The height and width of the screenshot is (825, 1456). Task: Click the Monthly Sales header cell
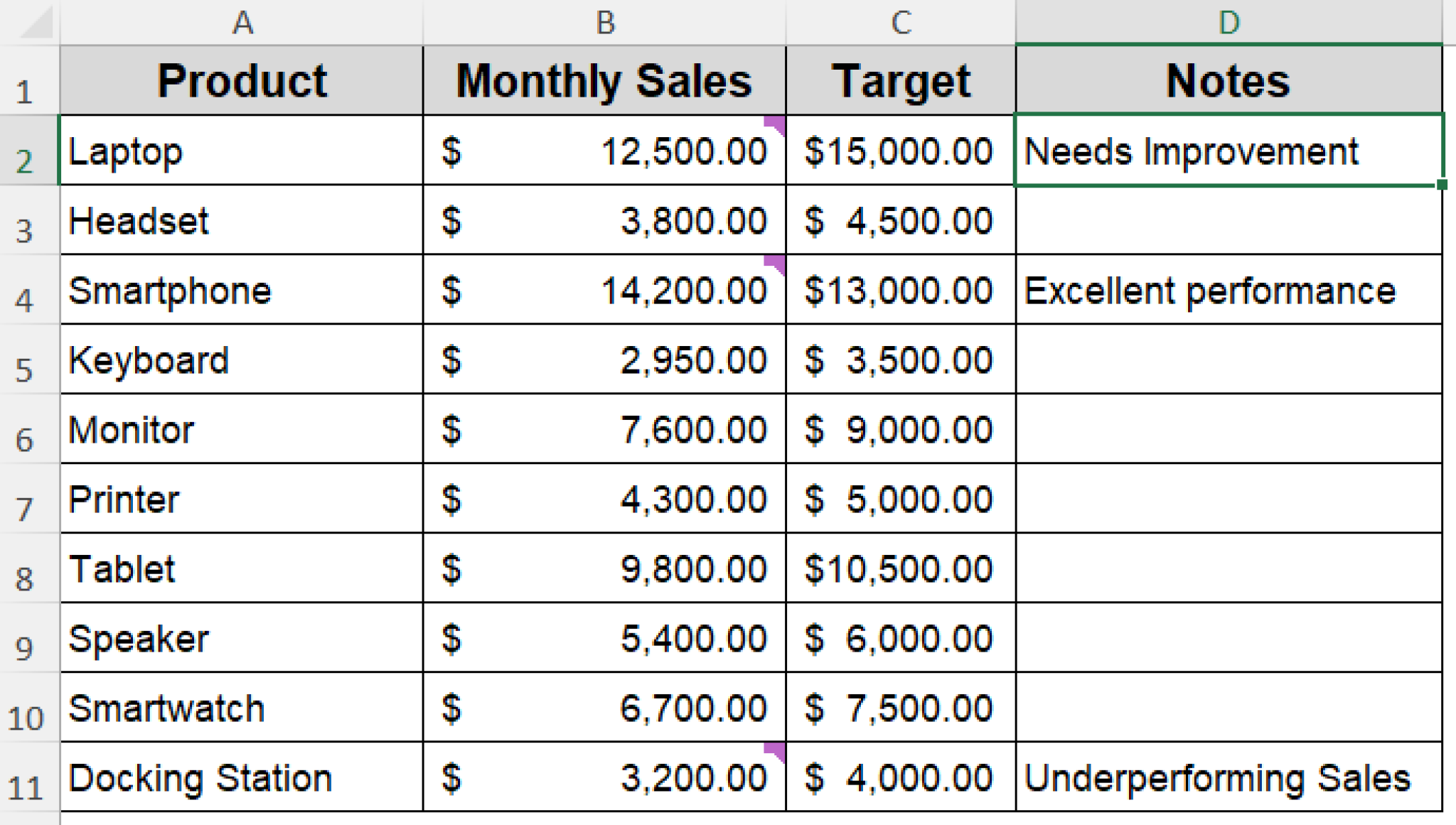coord(604,80)
